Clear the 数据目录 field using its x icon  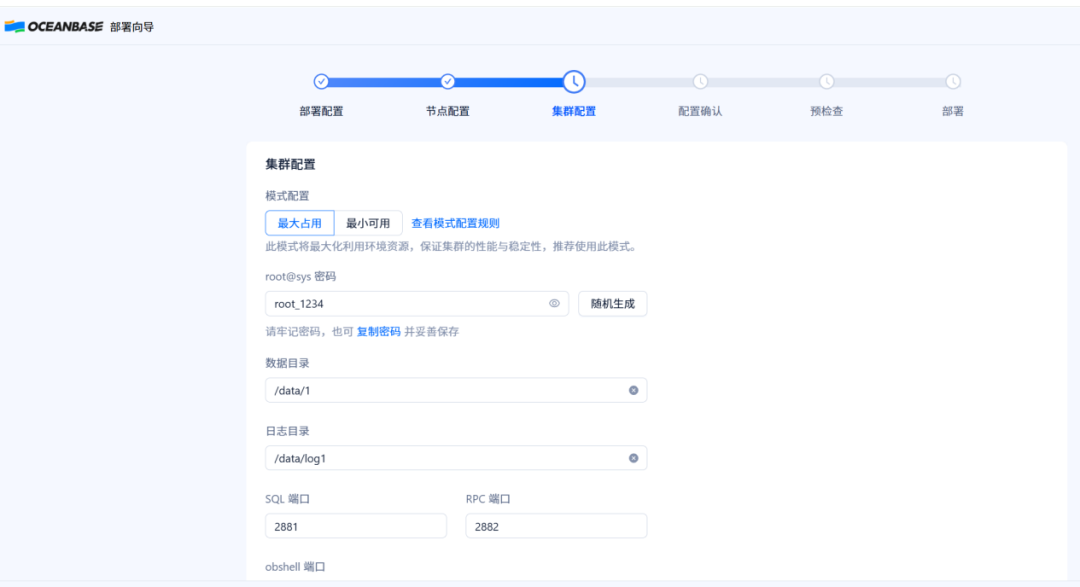pos(631,390)
